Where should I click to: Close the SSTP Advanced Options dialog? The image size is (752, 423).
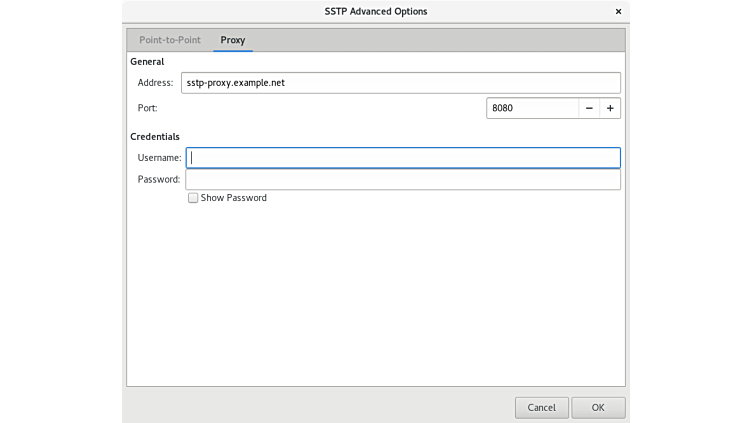click(x=618, y=11)
